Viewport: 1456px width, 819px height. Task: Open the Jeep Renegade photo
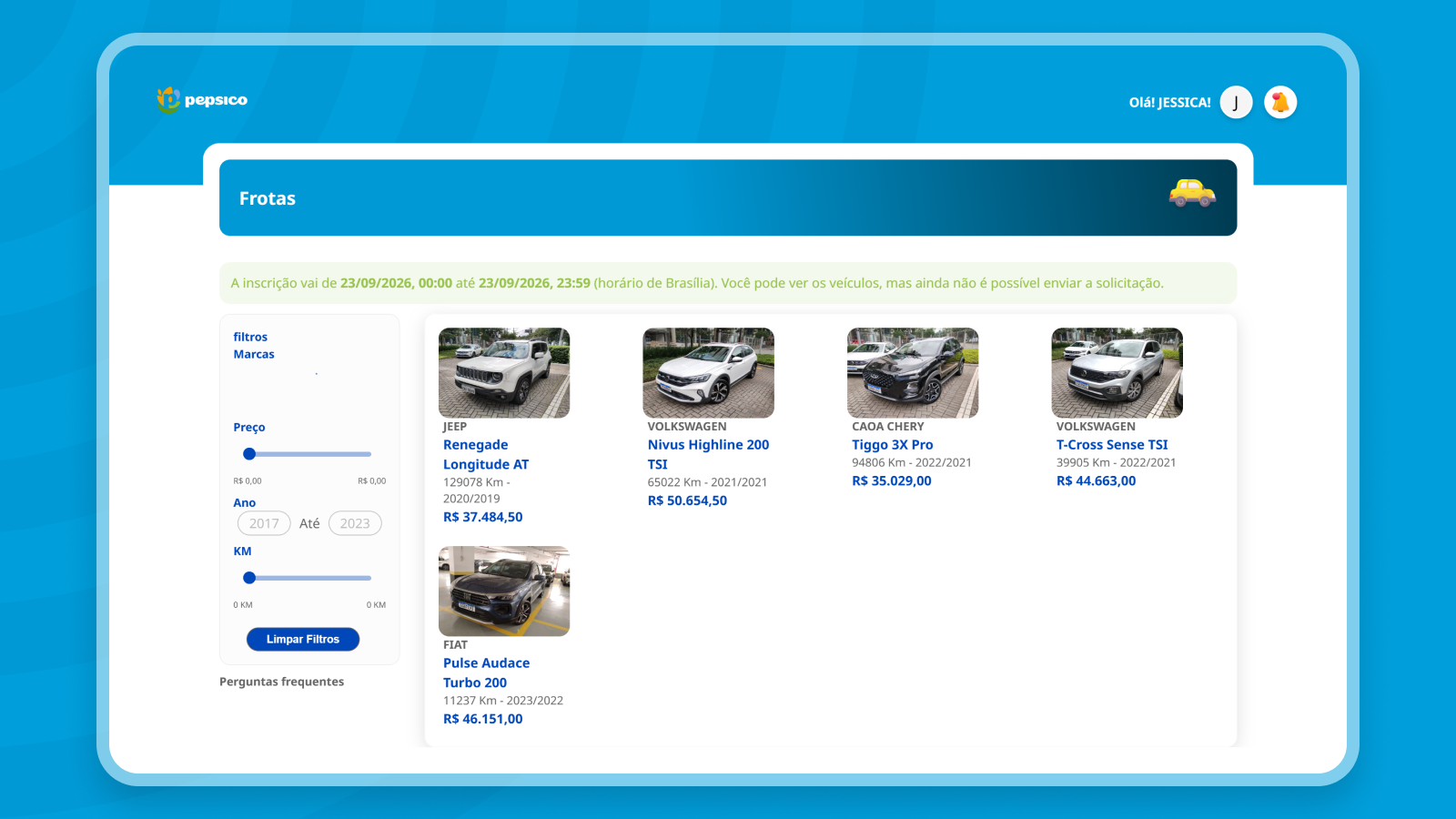[504, 373]
